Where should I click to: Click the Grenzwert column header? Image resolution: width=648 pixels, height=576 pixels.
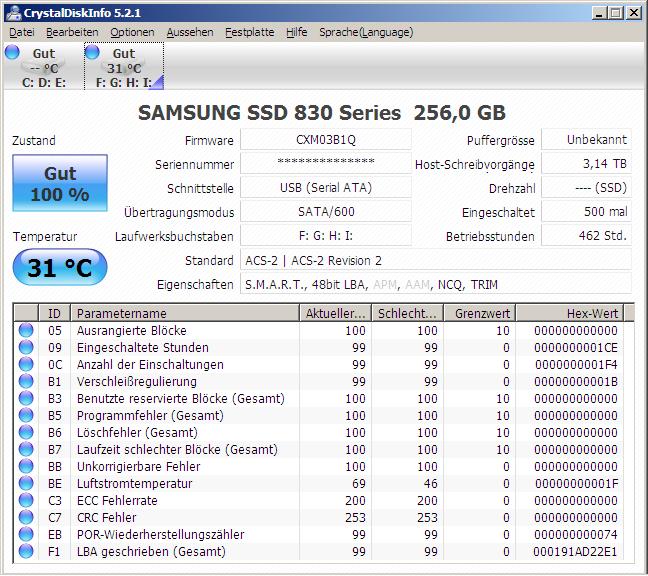pos(479,313)
